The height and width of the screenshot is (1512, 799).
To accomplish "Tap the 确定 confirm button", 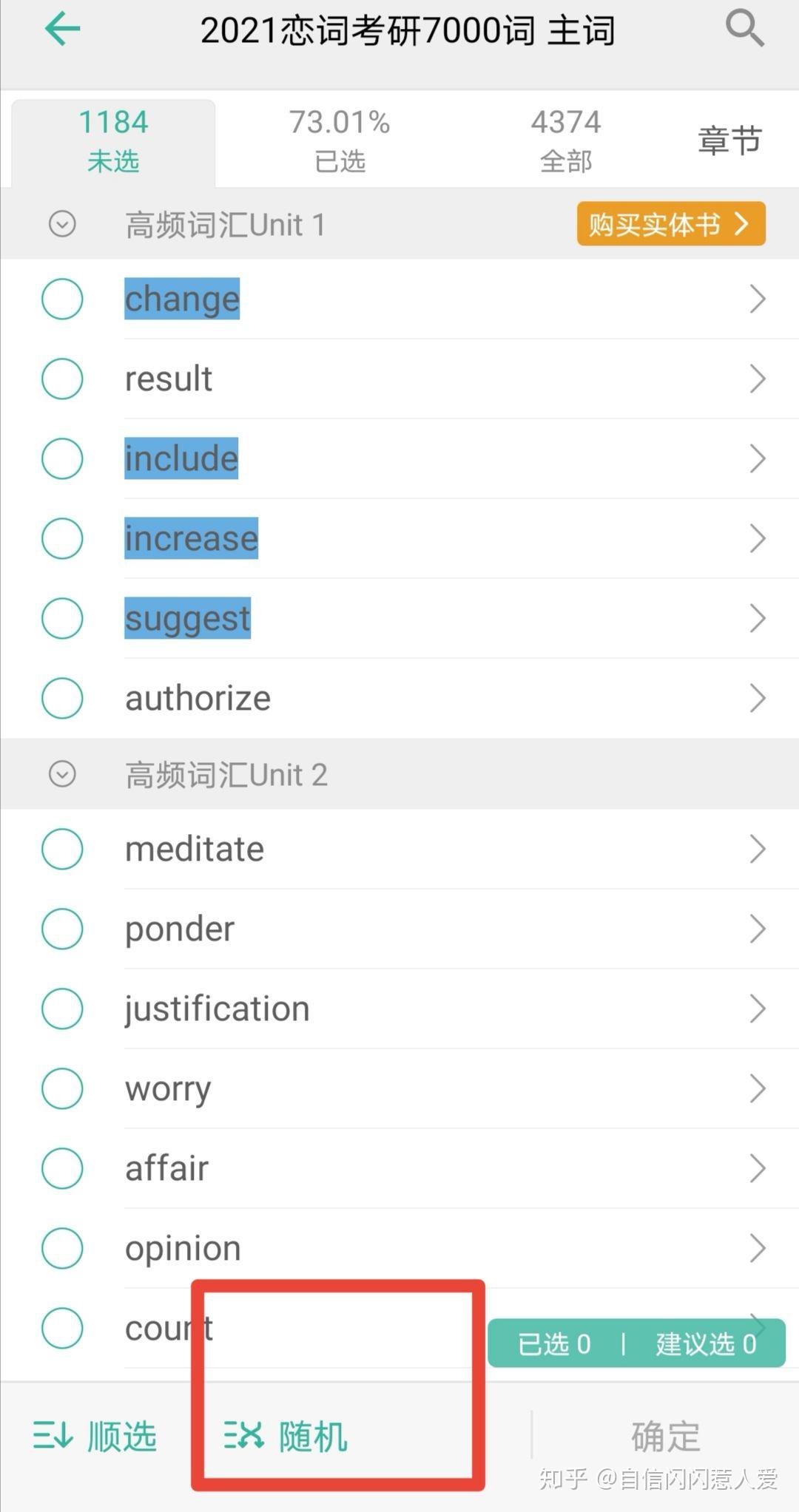I will tap(666, 1437).
